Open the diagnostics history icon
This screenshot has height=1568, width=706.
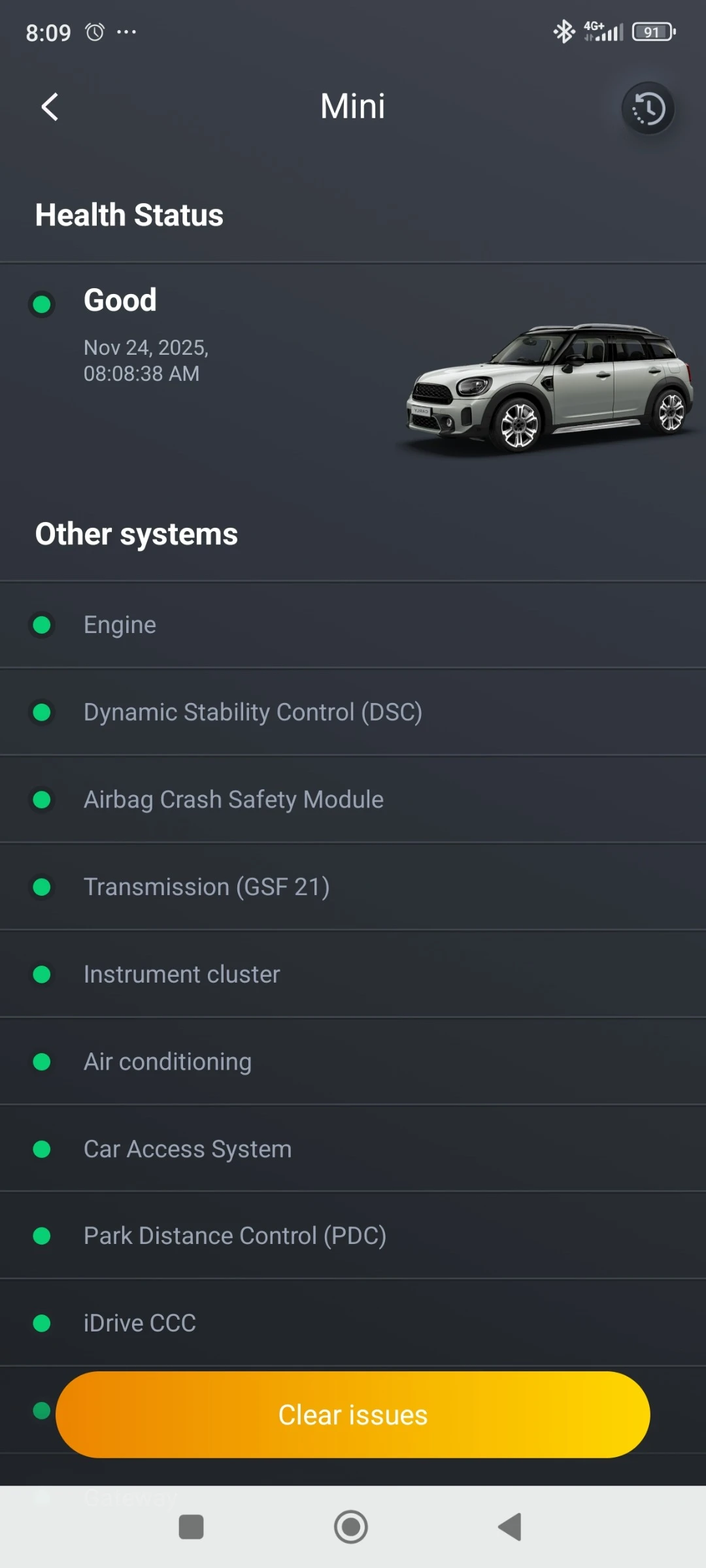click(647, 108)
